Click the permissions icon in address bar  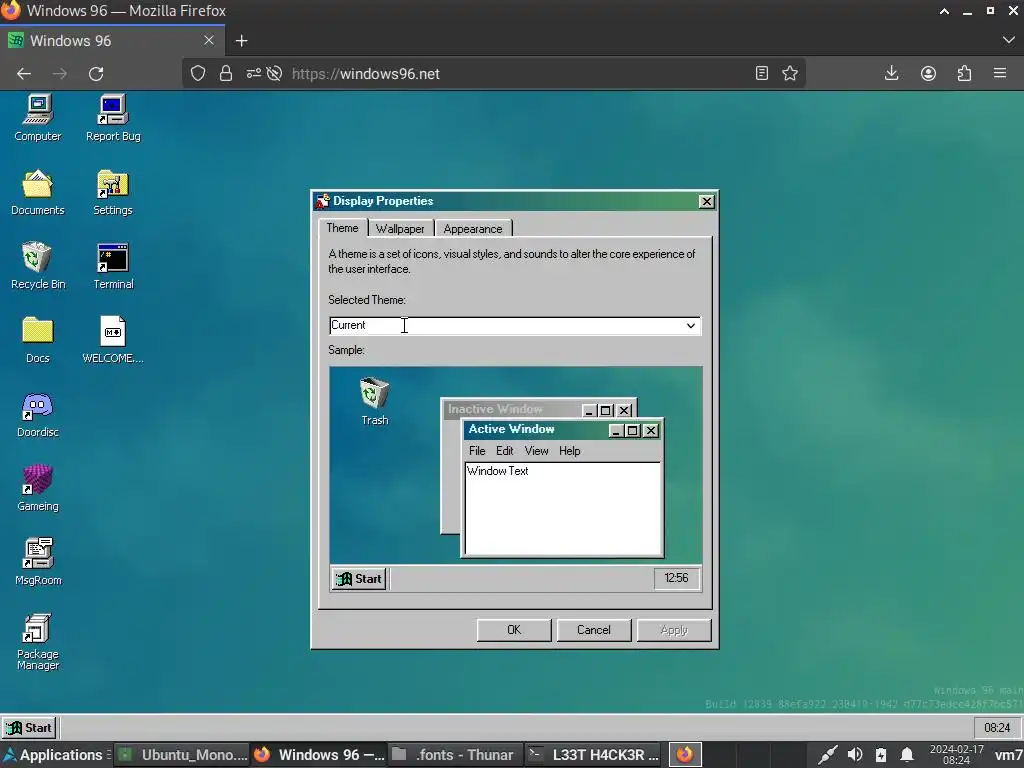coord(253,73)
